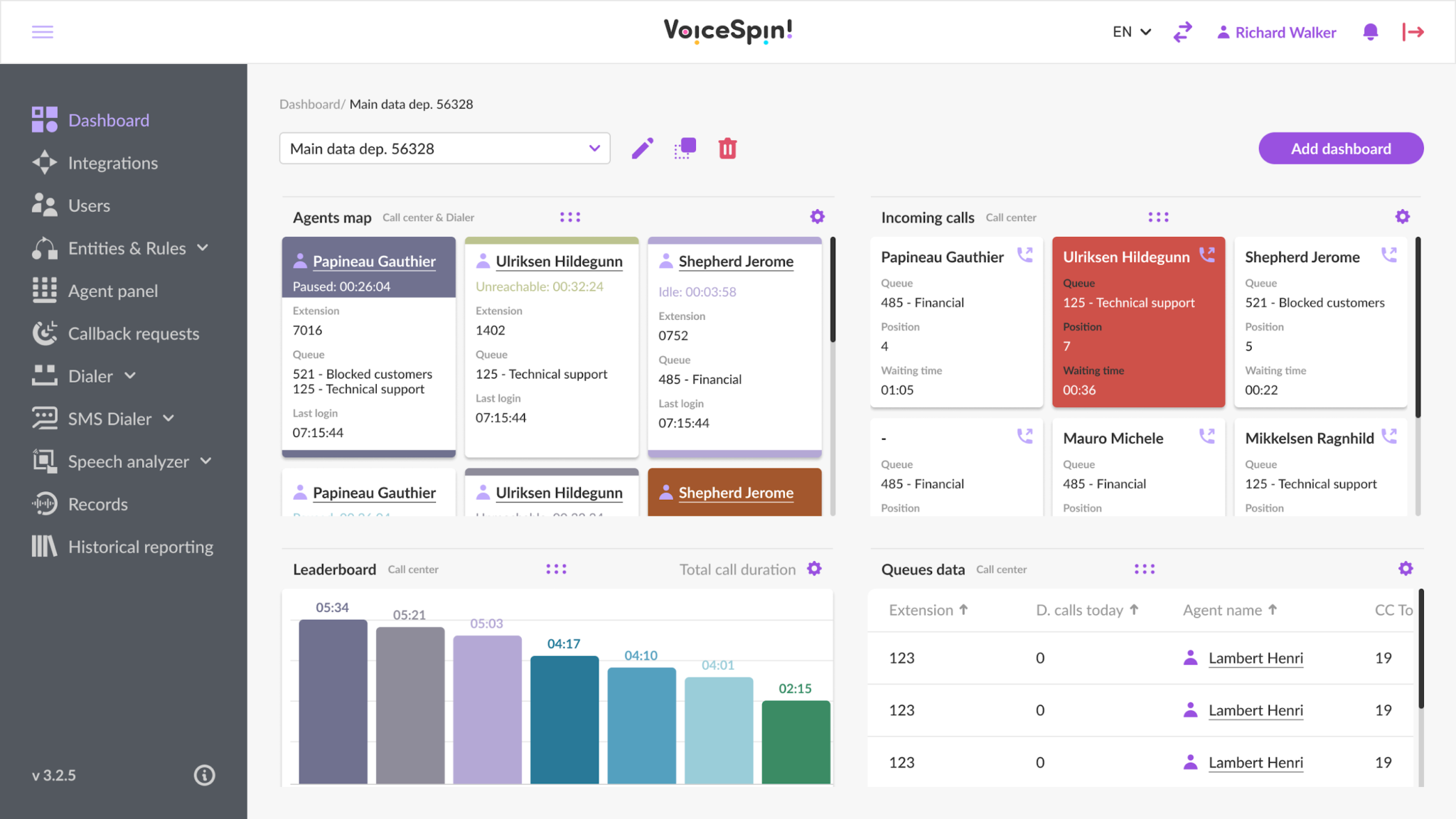Screen dimensions: 1456x819
Task: Click the logout arrow icon
Action: pyautogui.click(x=1413, y=32)
